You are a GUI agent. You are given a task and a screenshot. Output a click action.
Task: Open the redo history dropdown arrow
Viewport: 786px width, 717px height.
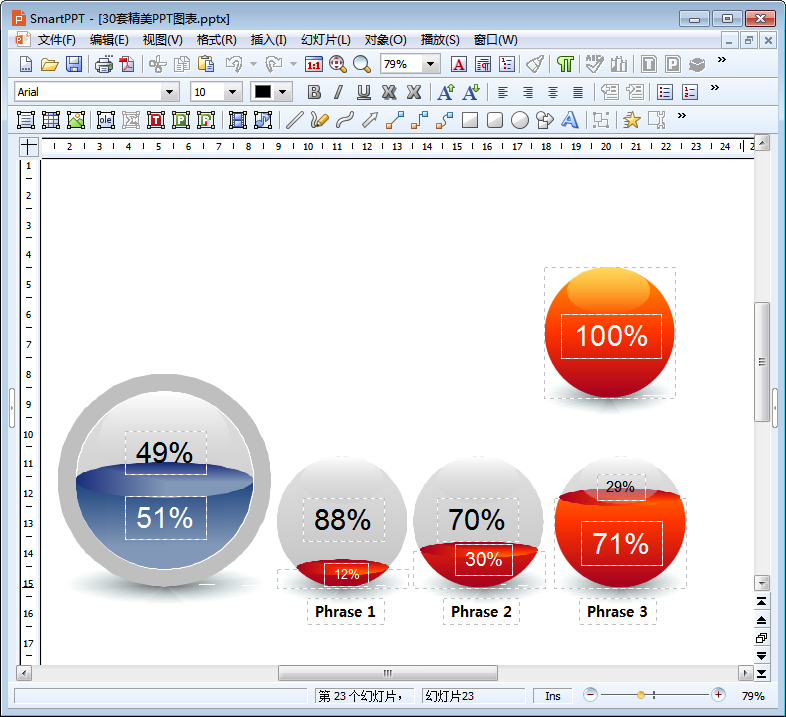[293, 64]
